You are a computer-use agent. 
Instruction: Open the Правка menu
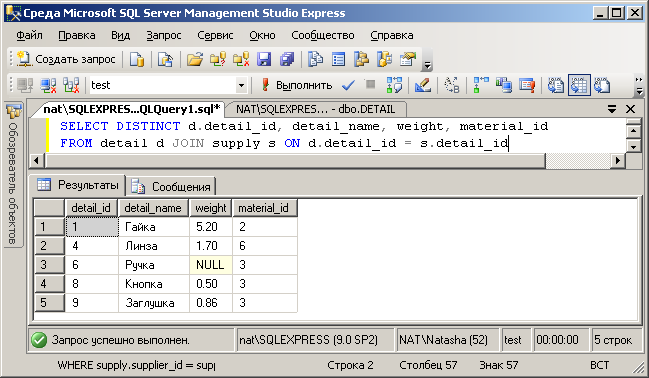pos(77,36)
